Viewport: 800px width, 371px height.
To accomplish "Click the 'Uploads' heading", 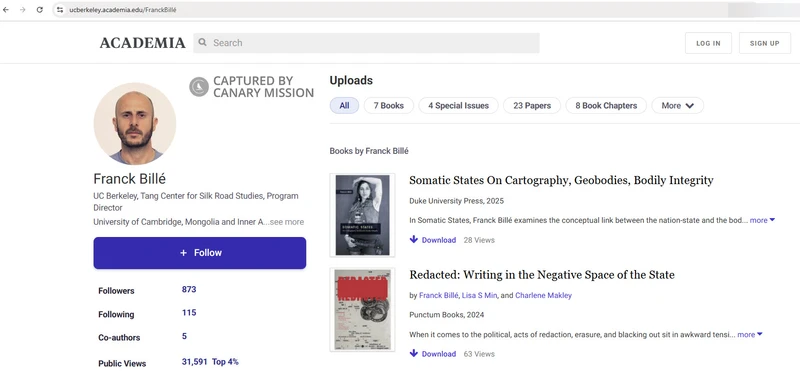I will [x=351, y=81].
